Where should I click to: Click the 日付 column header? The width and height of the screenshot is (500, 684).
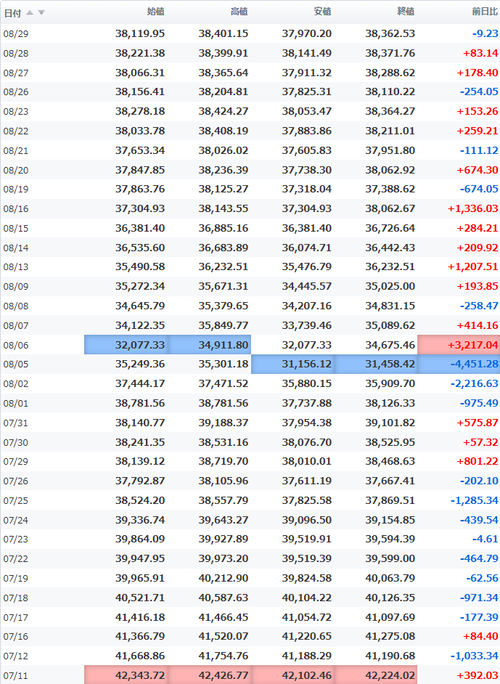pos(12,13)
